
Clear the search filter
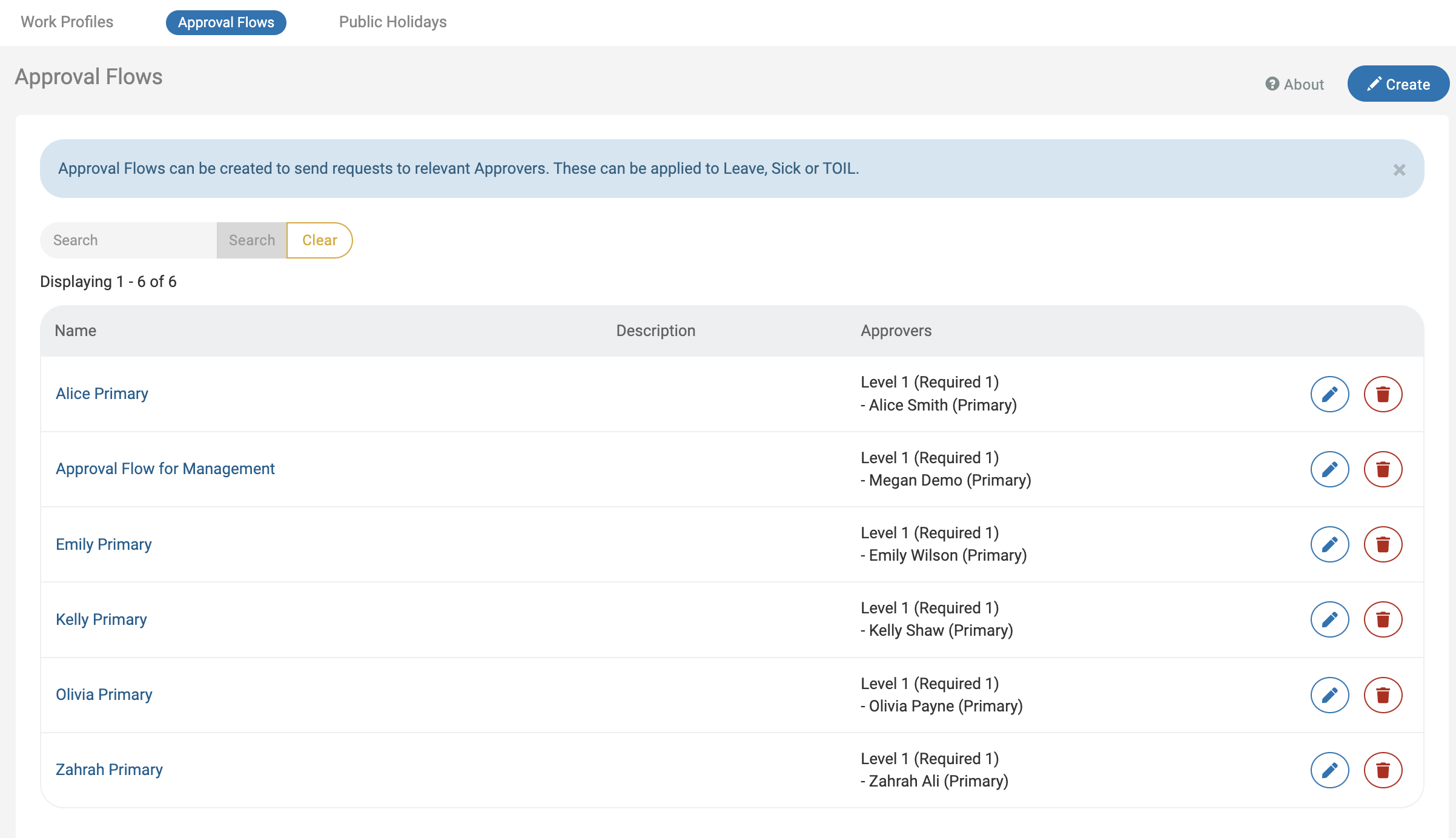(319, 240)
